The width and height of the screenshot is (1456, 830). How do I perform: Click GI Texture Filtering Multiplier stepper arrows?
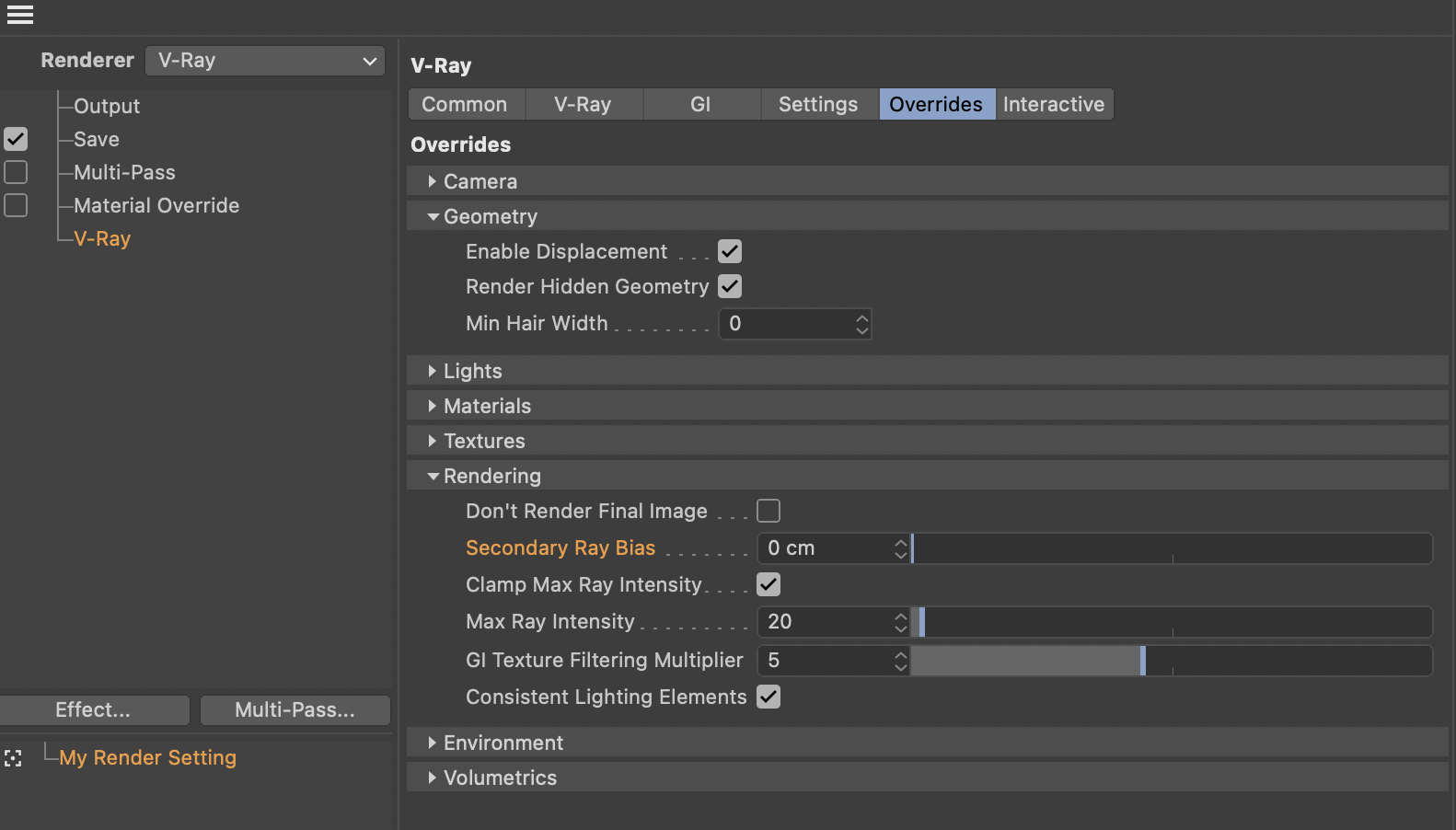coord(901,661)
